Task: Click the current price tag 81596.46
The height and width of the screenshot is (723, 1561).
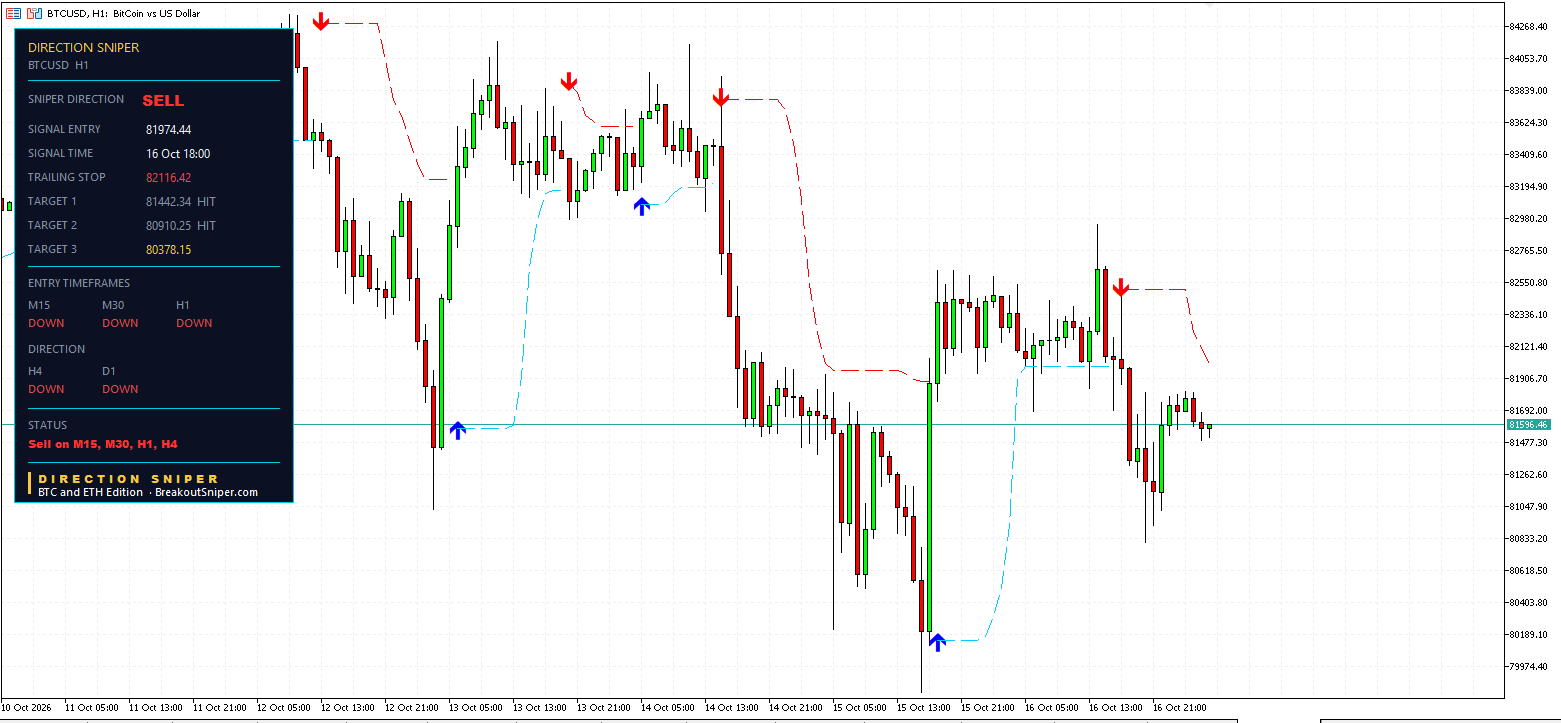Action: pyautogui.click(x=1528, y=425)
